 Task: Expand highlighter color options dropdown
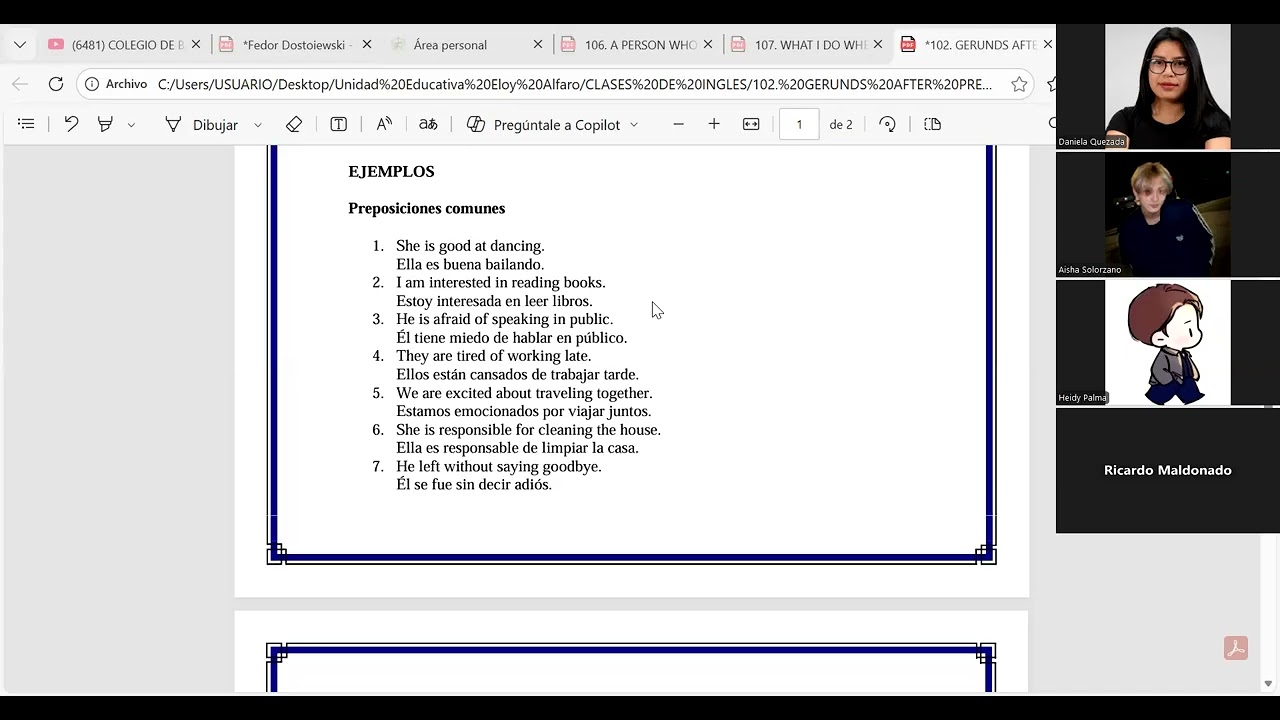click(x=131, y=125)
